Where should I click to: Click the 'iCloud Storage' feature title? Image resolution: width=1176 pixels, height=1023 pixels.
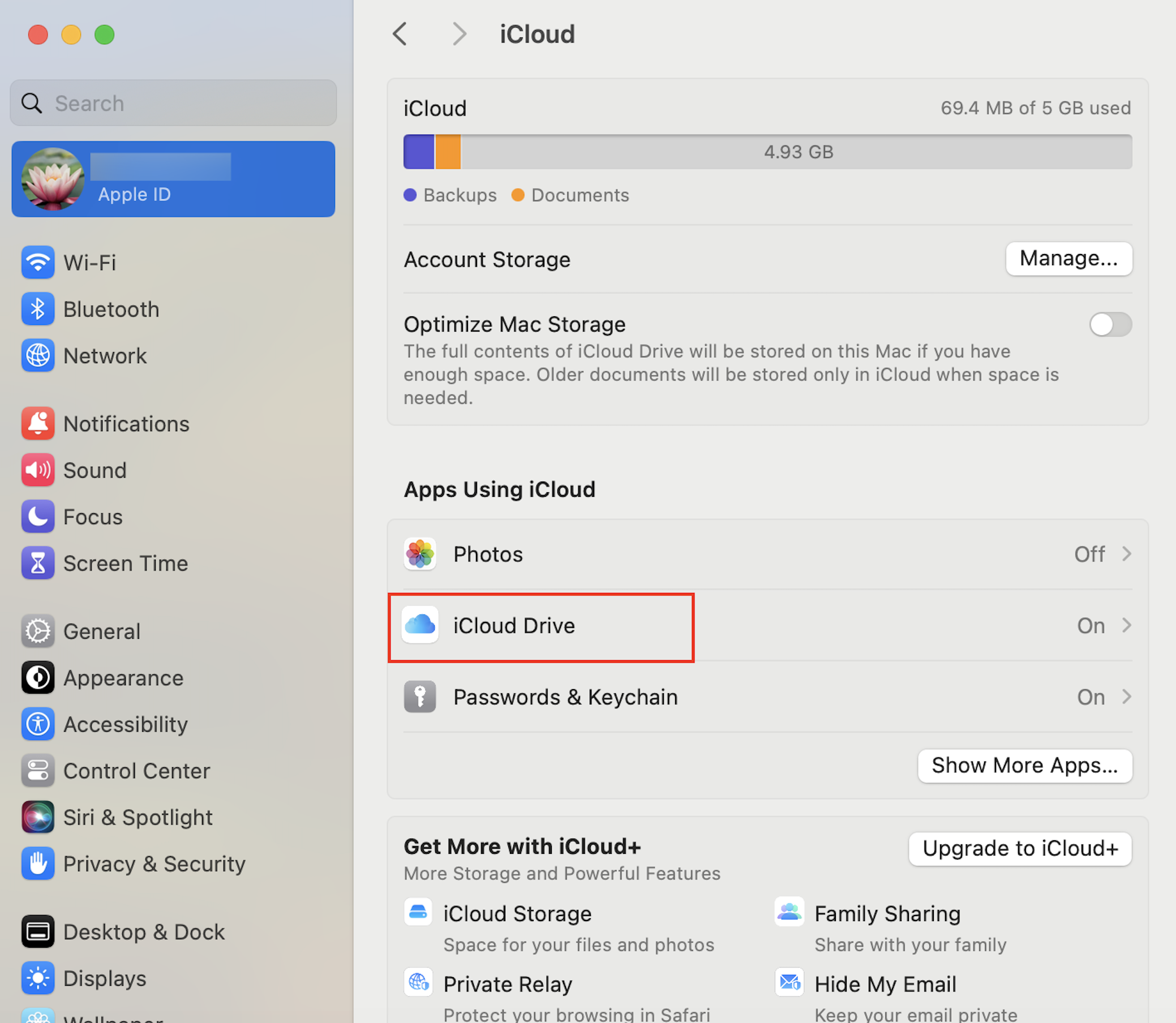(517, 913)
